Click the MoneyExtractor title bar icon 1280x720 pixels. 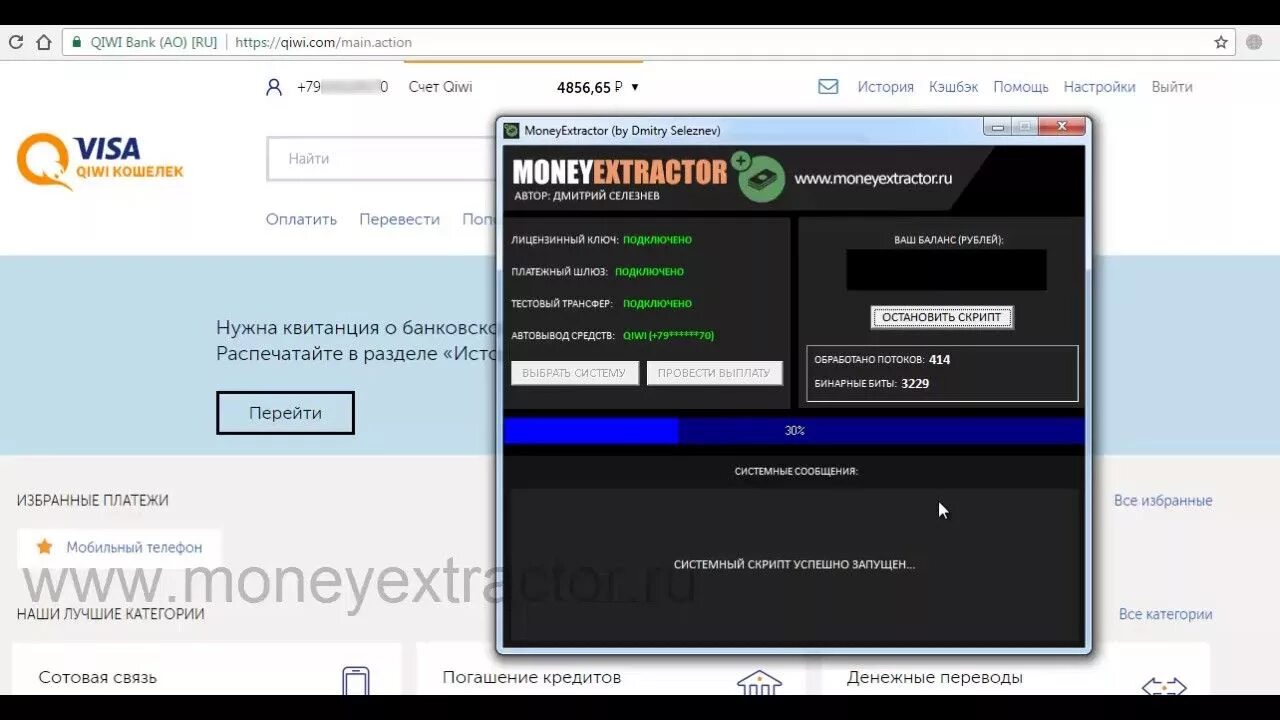(x=512, y=130)
